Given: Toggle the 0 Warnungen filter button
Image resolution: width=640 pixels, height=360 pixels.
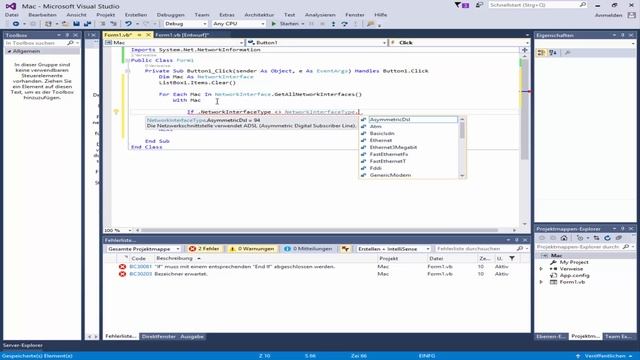Looking at the screenshot, I should tap(252, 249).
